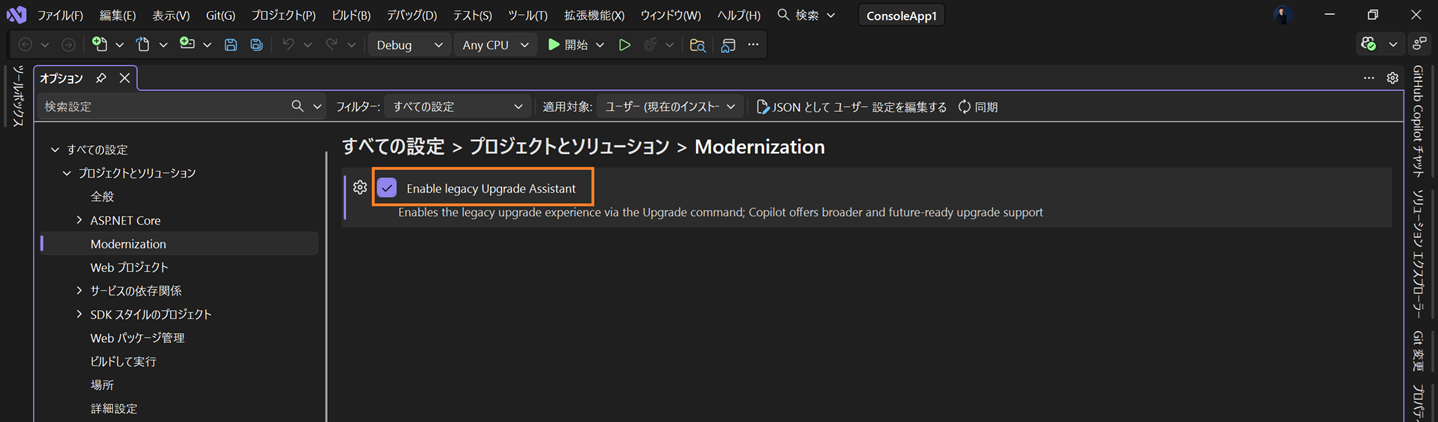This screenshot has width=1438, height=422.
Task: Click the 検索 search button in title bar
Action: 806,15
